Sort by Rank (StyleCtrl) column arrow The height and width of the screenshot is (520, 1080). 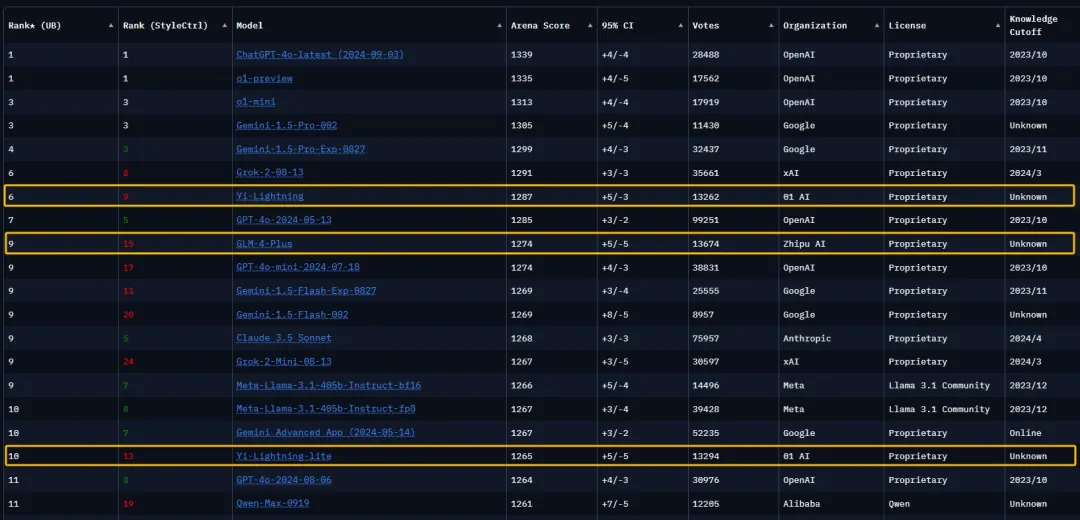click(x=225, y=25)
